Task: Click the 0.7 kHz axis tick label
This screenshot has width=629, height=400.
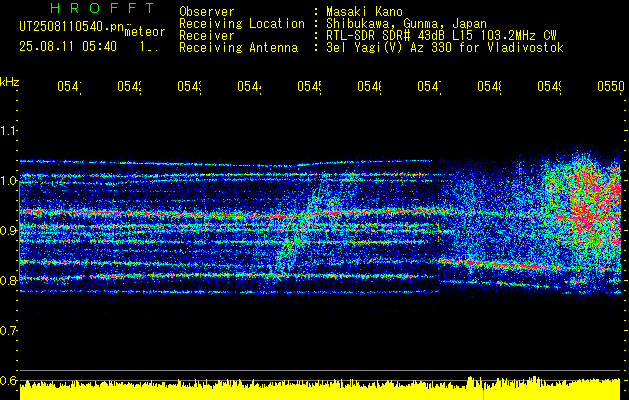Action: [x=8, y=331]
